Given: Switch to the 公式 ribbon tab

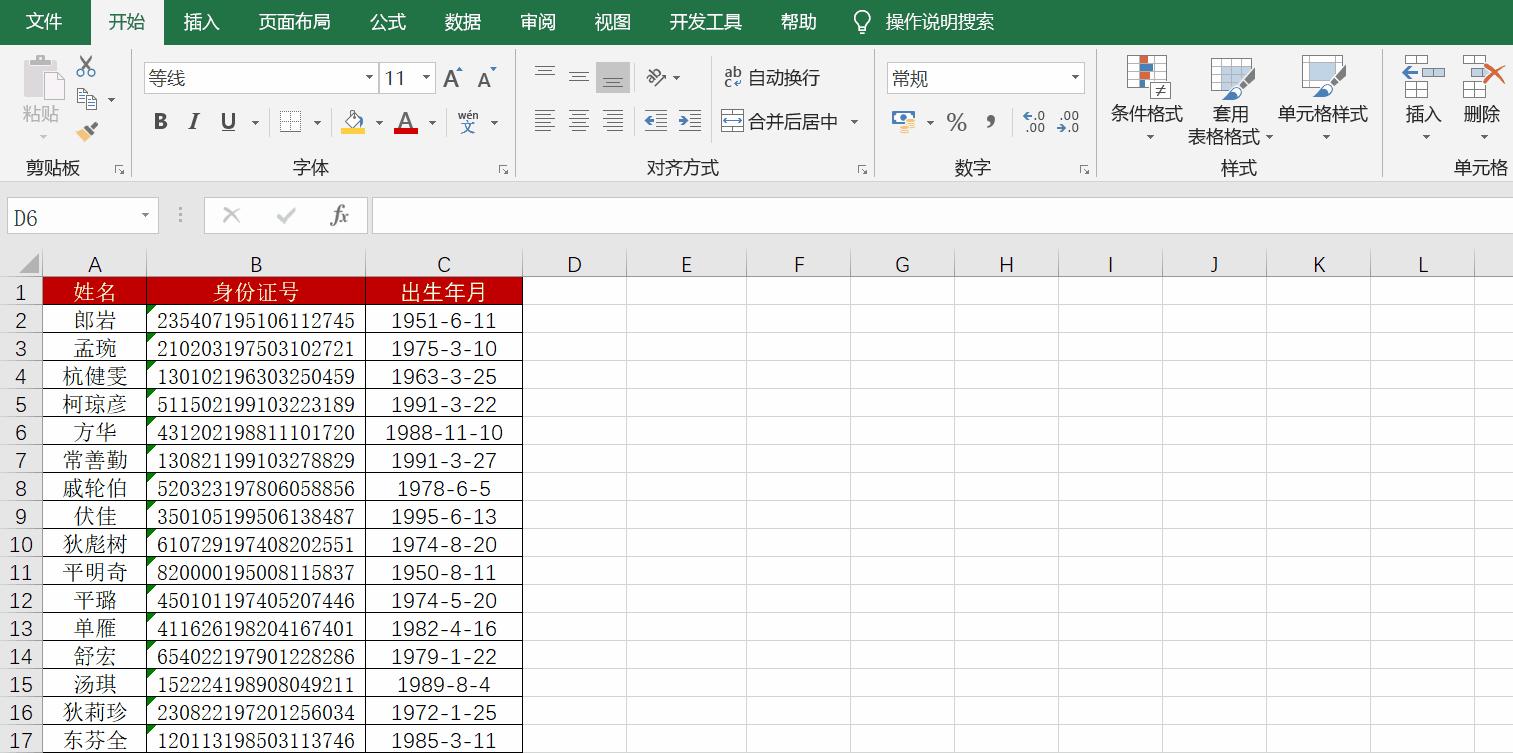Looking at the screenshot, I should 387,21.
